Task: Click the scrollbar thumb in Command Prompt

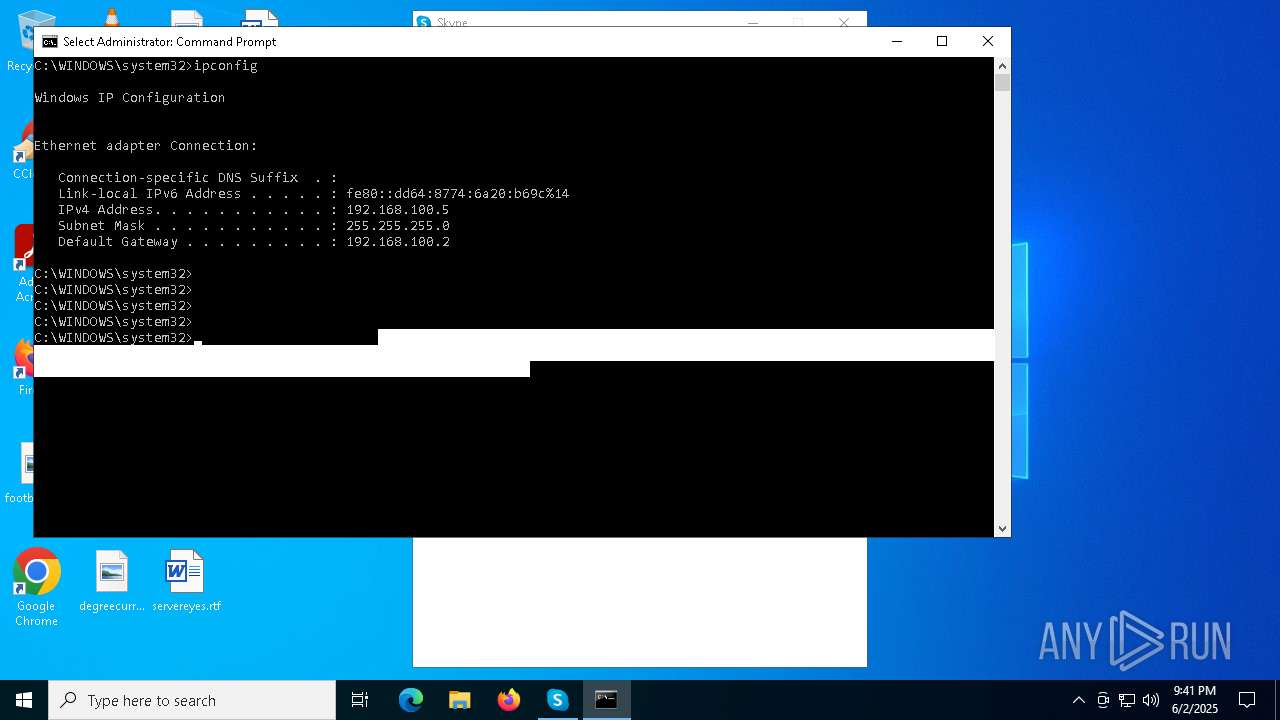Action: point(1002,83)
